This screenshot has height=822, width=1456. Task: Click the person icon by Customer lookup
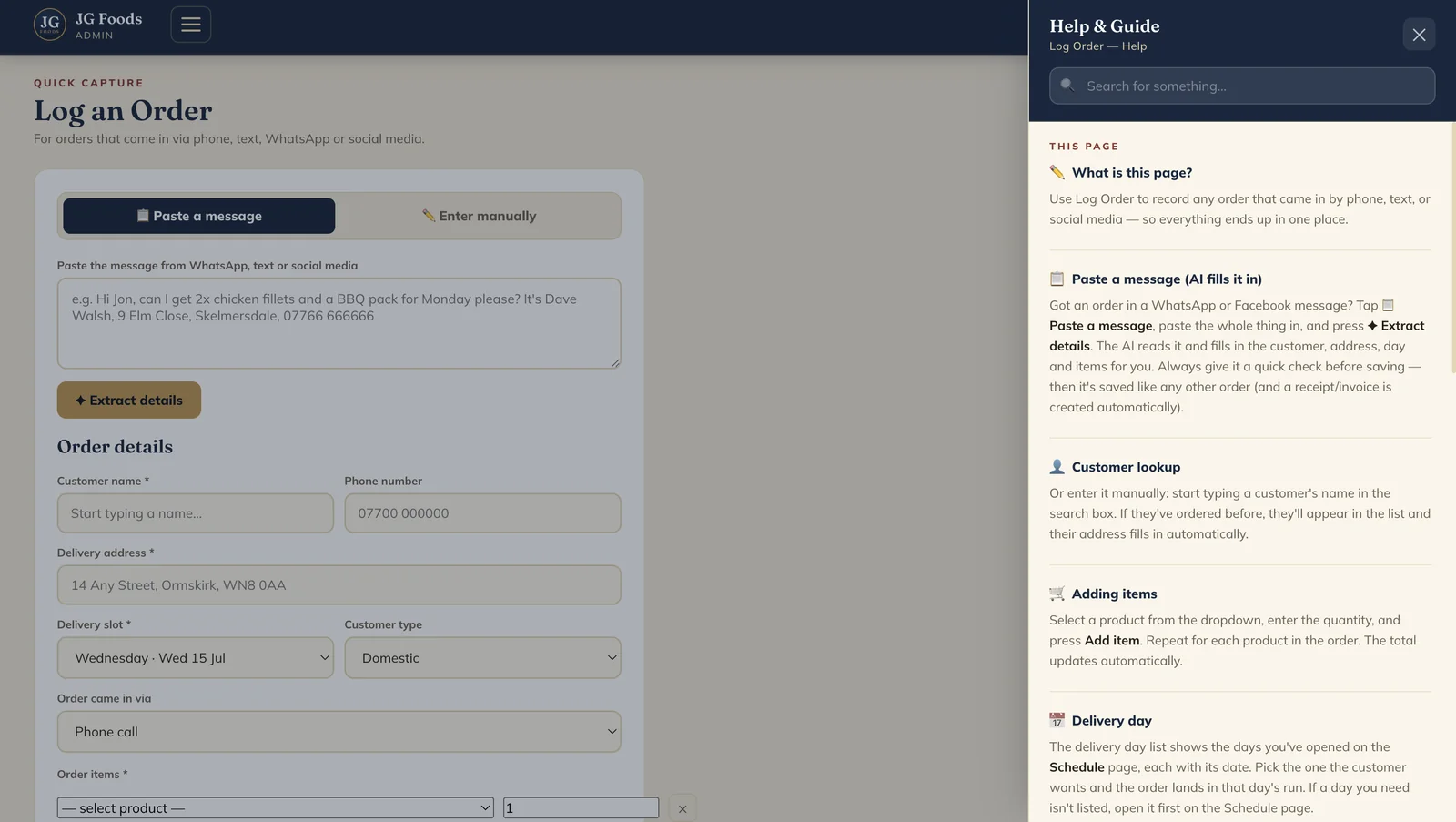[x=1057, y=466]
